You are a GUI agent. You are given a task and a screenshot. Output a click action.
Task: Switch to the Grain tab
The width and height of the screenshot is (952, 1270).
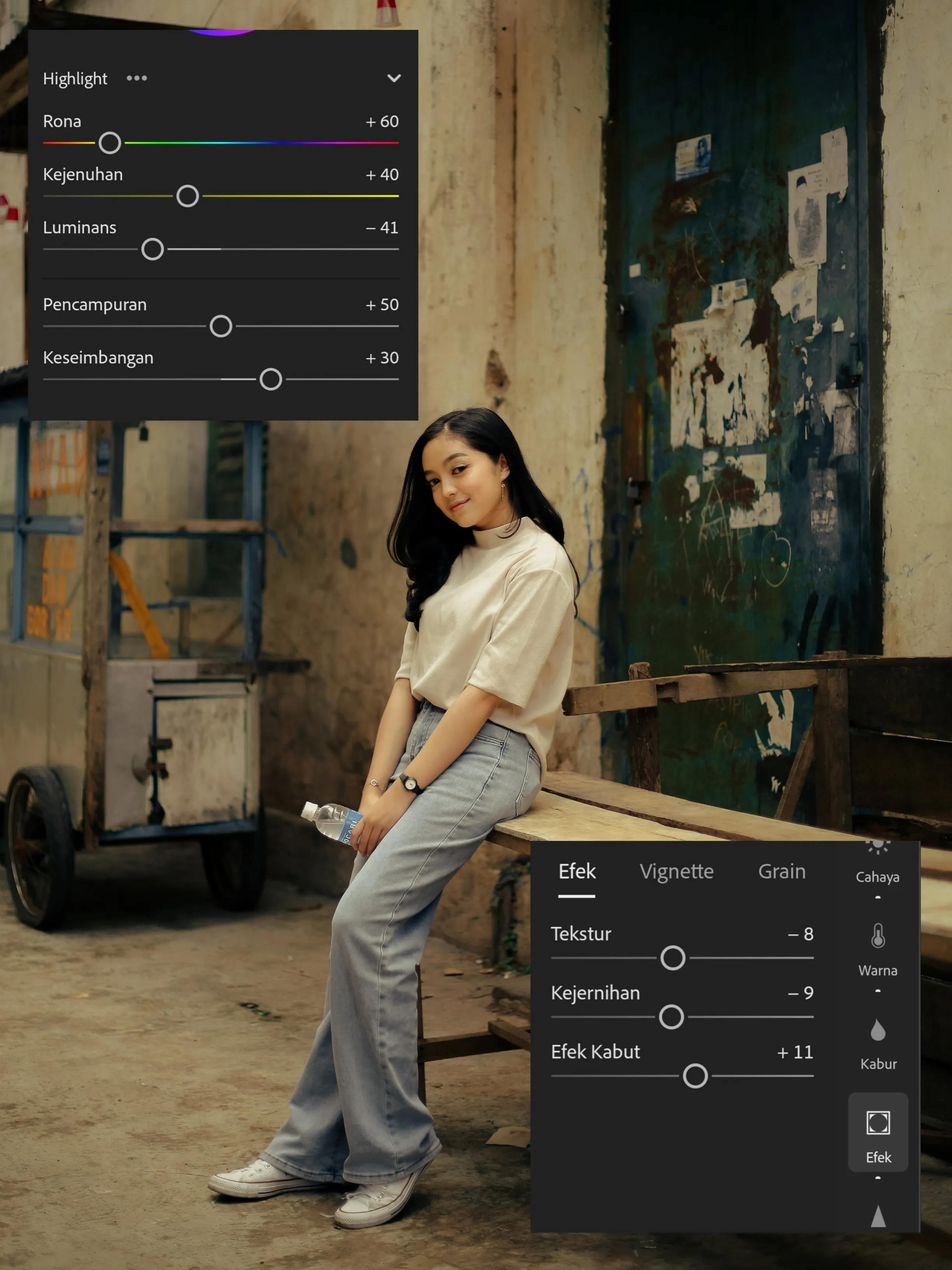782,872
